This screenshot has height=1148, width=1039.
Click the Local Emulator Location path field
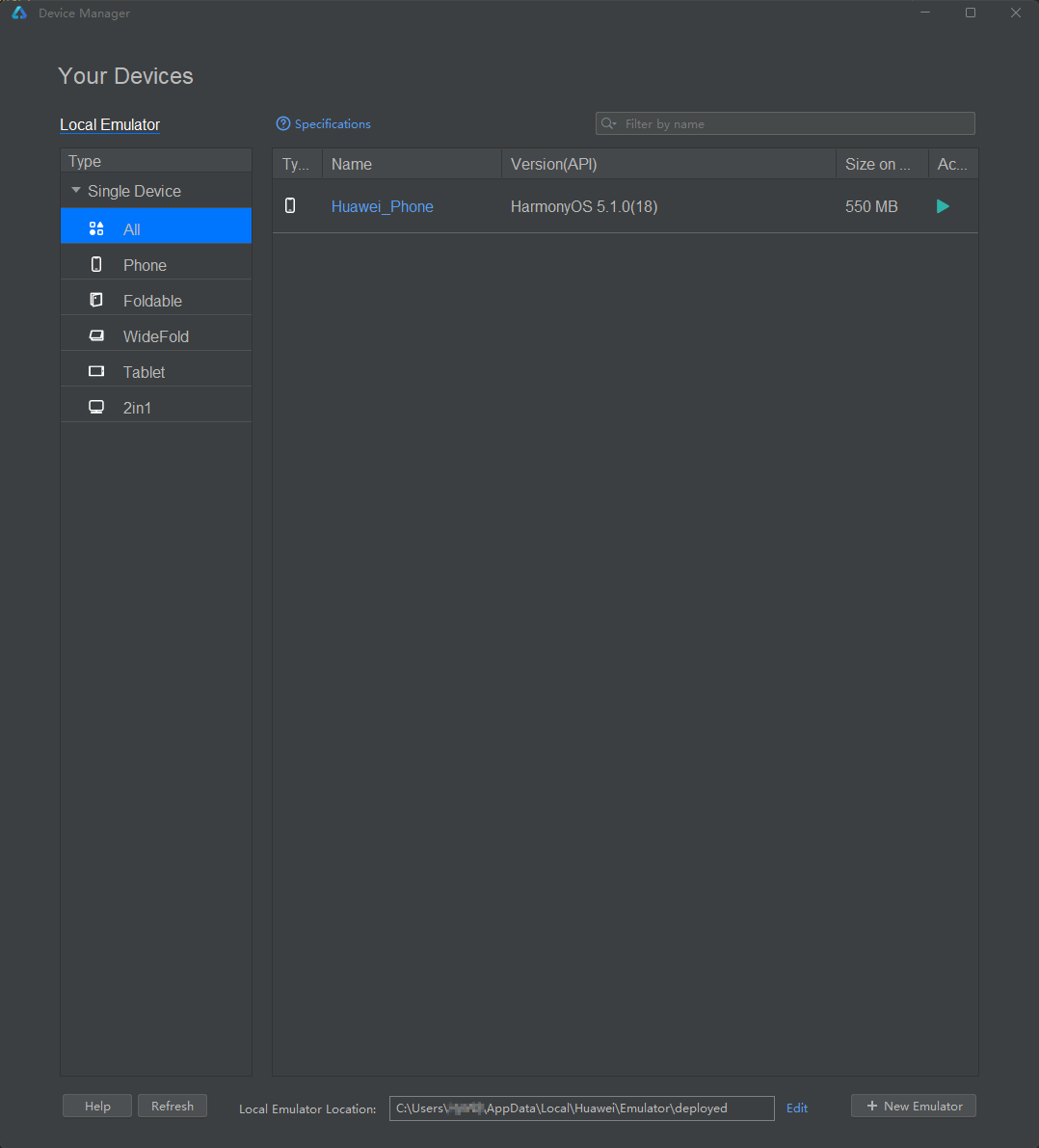(x=581, y=1108)
